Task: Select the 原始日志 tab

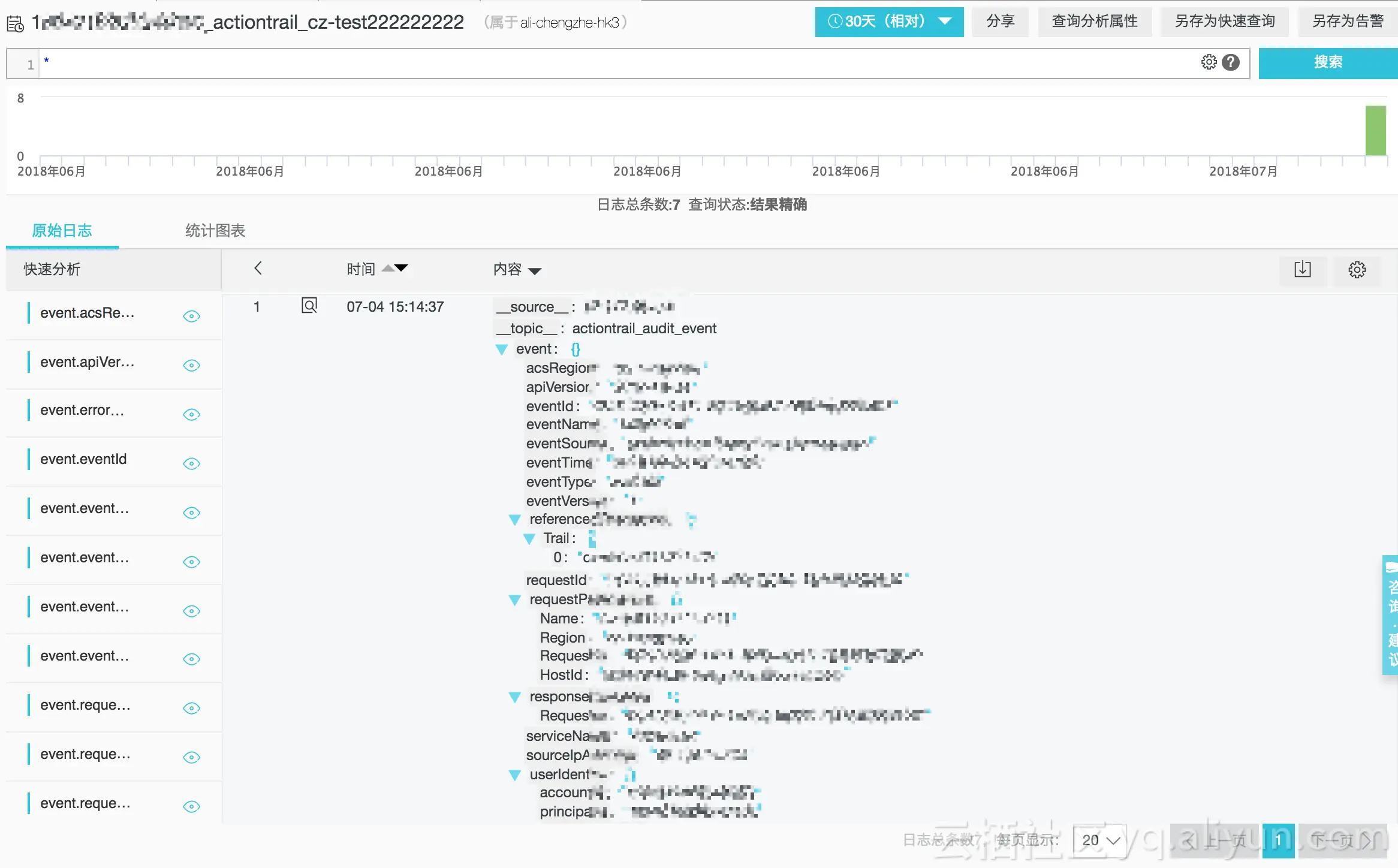Action: 62,231
